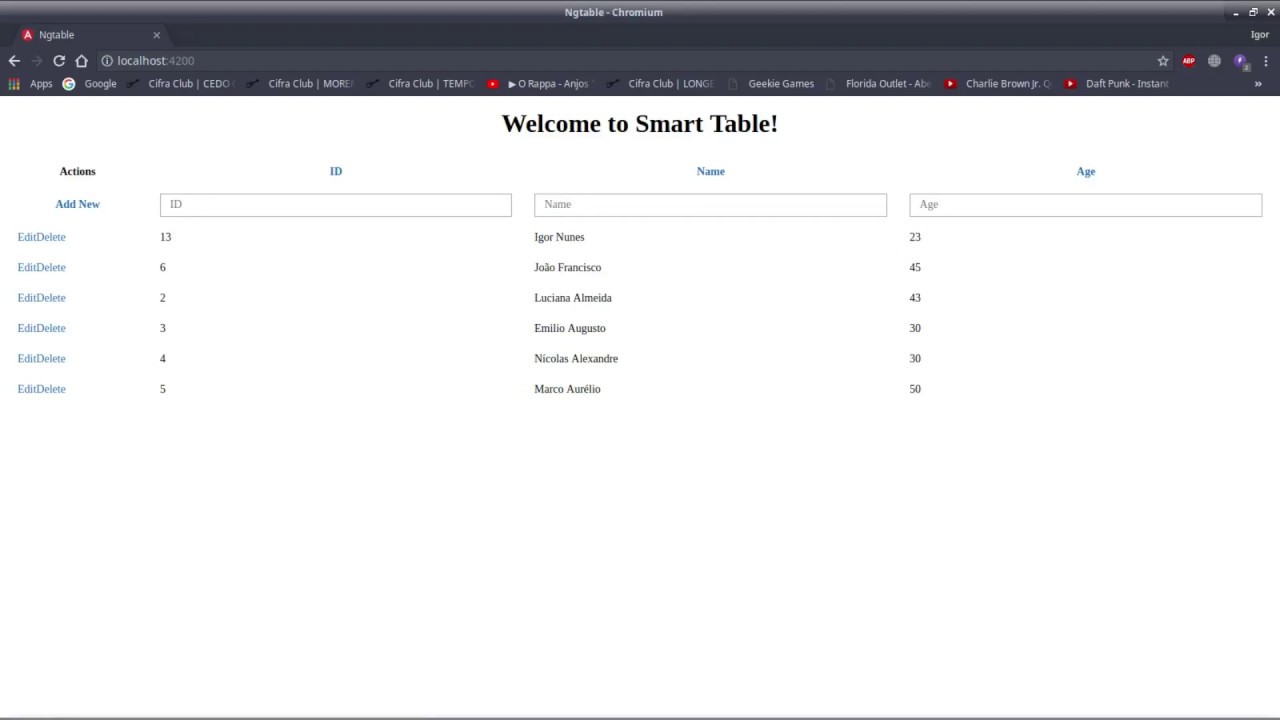Delete the Nicolas Alexandre row

(51, 359)
